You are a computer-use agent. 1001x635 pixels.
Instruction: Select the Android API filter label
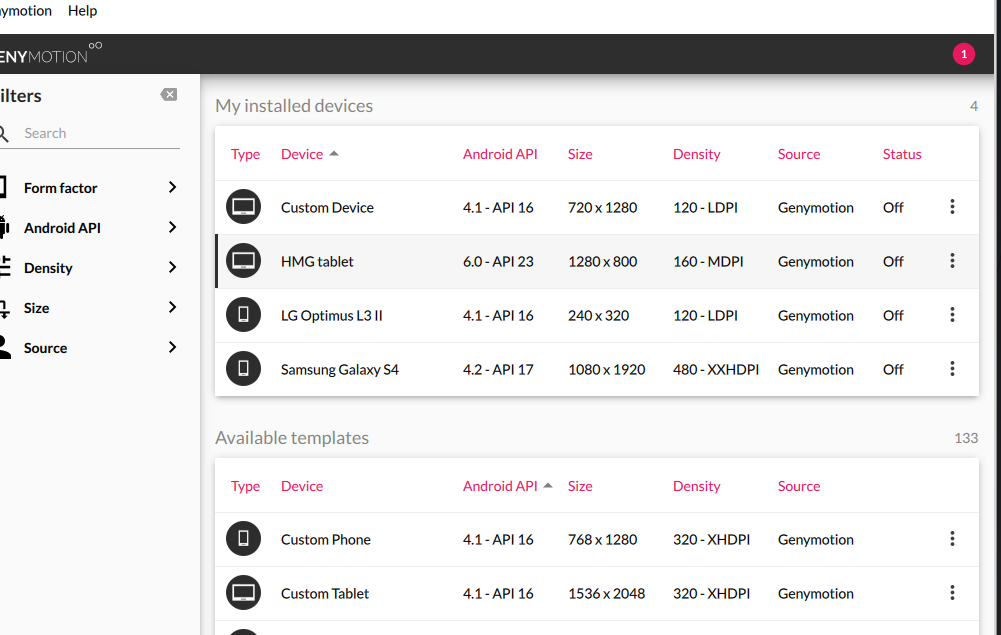[62, 228]
